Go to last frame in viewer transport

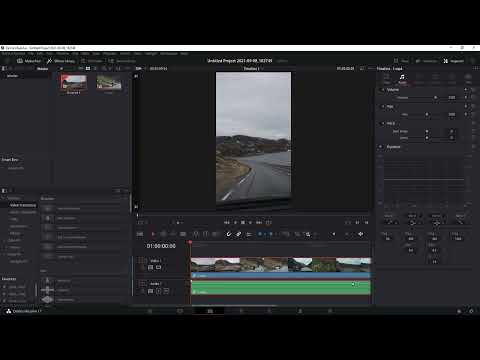coord(259,222)
